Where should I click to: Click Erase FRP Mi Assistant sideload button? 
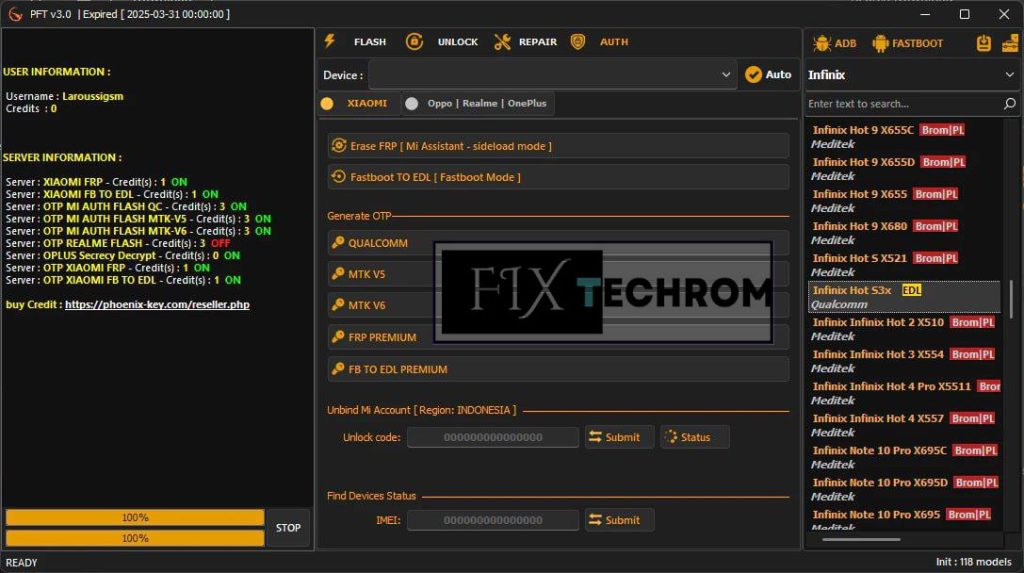558,146
